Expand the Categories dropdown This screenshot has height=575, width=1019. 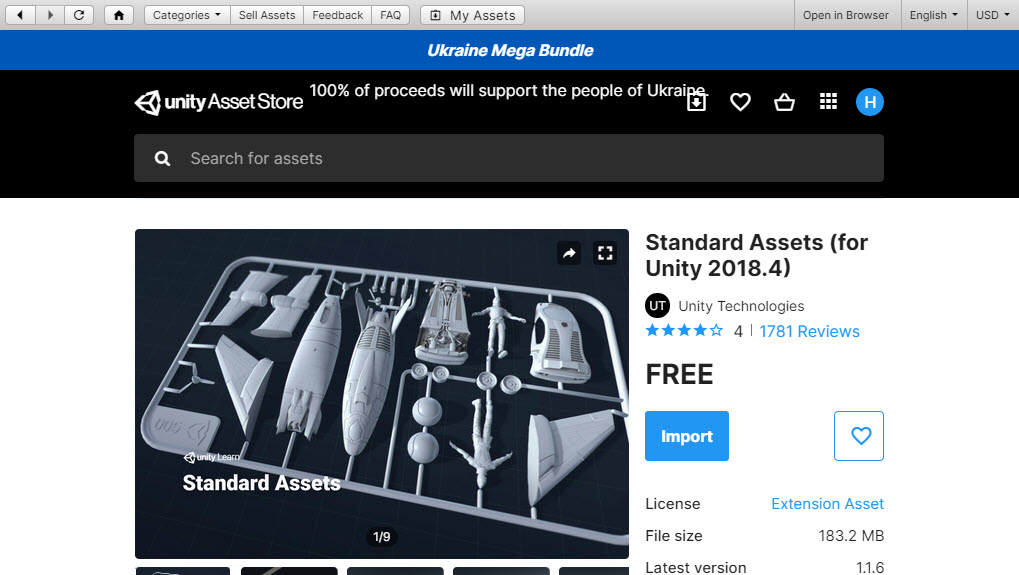coord(187,15)
